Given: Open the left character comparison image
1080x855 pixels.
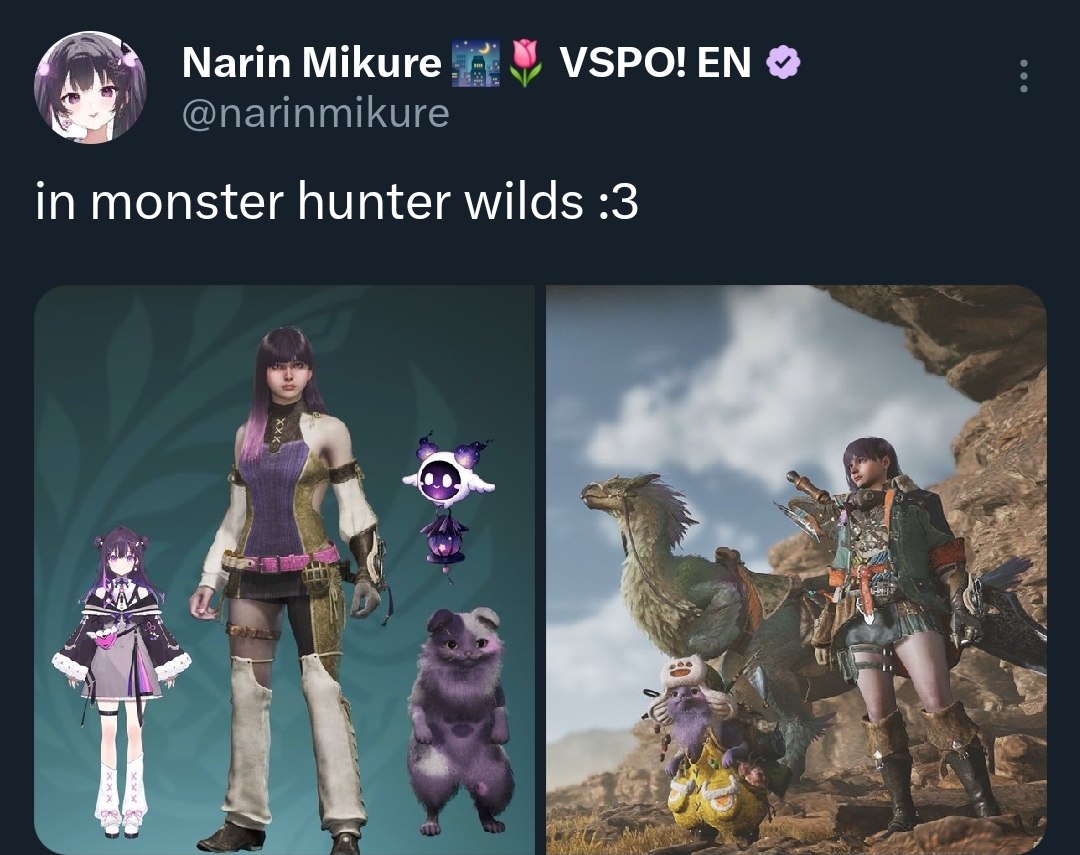Looking at the screenshot, I should click(x=284, y=570).
